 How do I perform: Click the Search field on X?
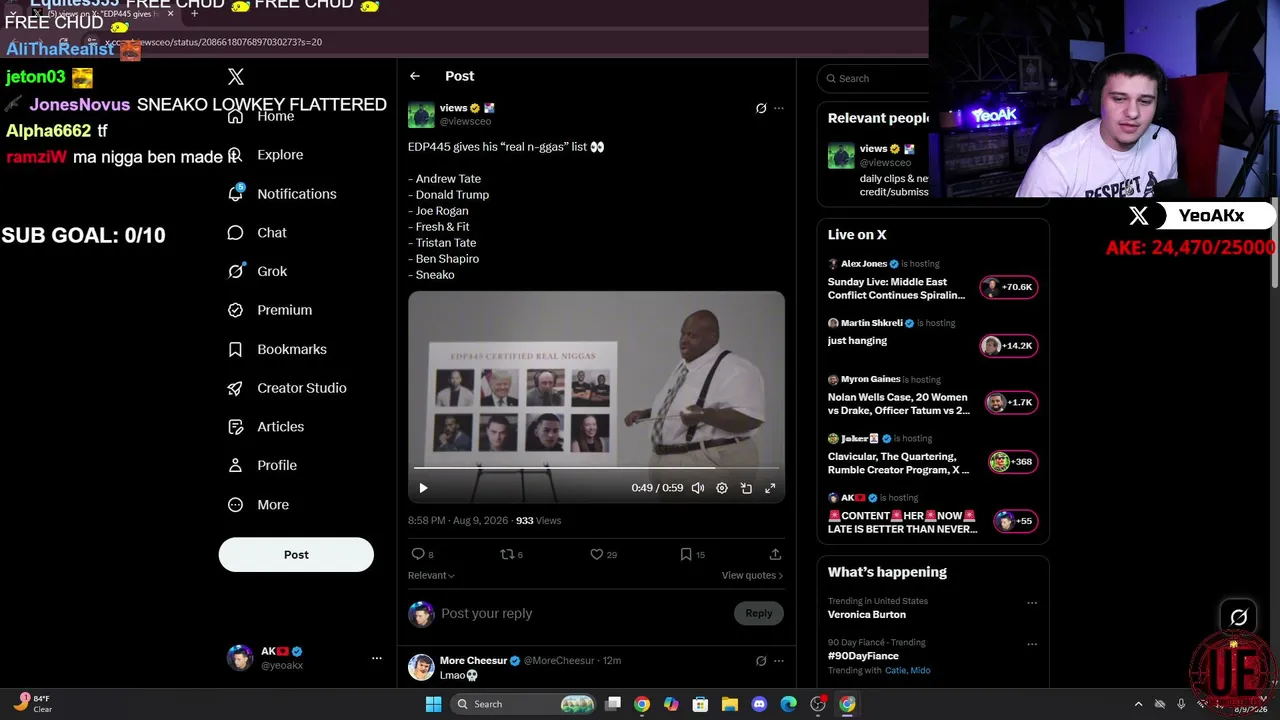click(875, 78)
